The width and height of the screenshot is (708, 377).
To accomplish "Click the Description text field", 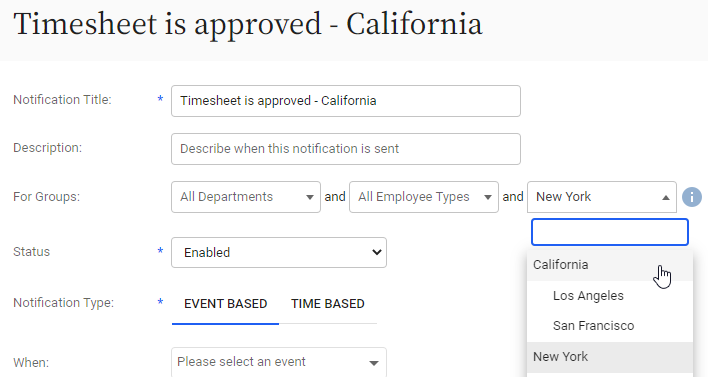I will click(345, 149).
